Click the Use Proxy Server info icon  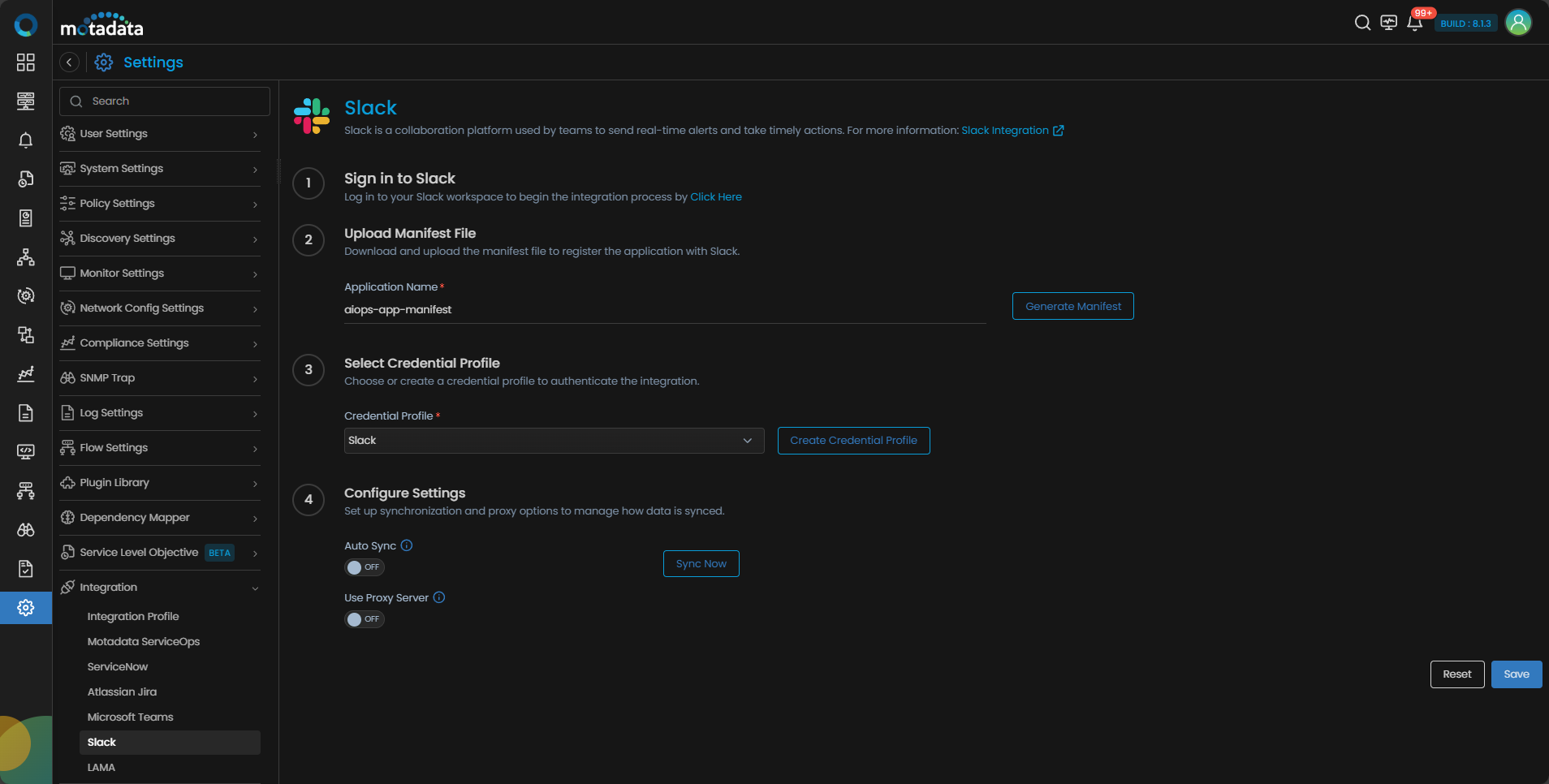click(x=439, y=597)
